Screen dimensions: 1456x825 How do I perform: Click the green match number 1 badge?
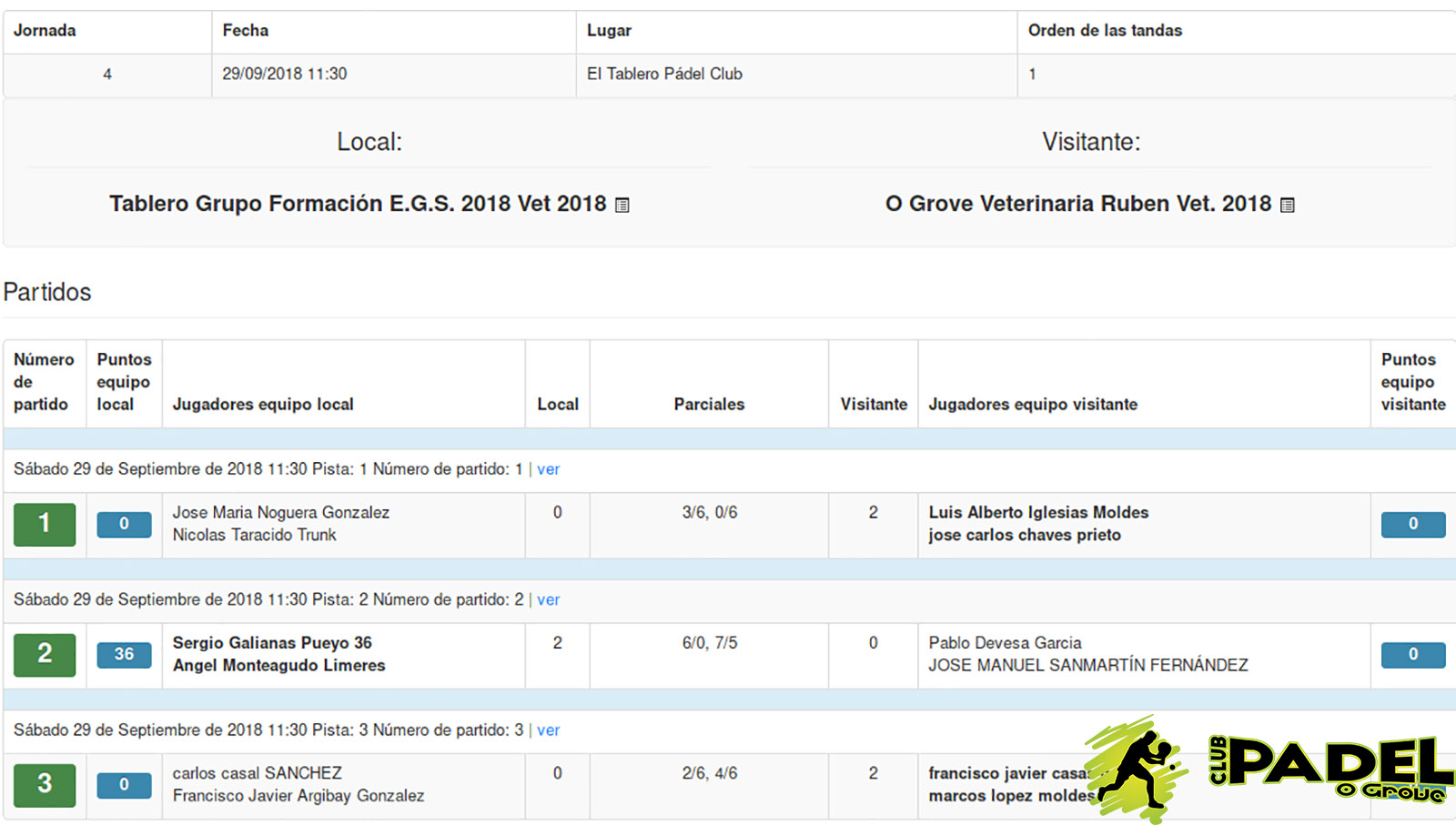pos(45,524)
